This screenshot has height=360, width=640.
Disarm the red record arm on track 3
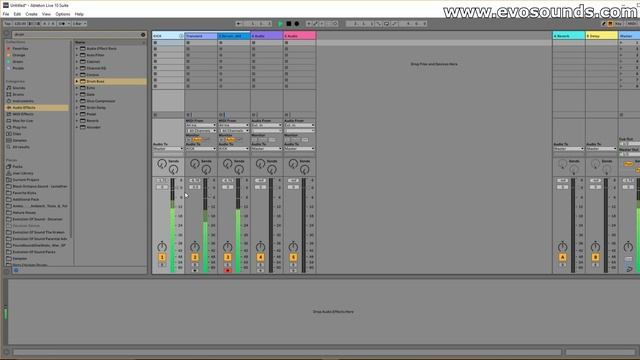[x=227, y=270]
